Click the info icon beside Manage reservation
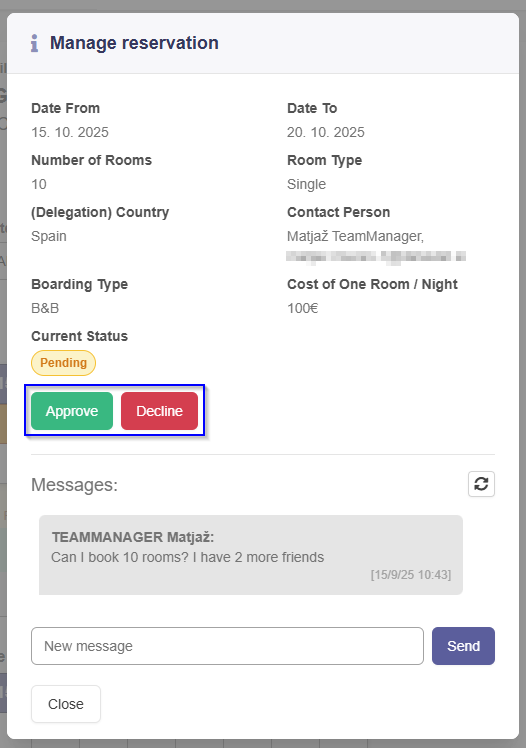This screenshot has height=748, width=526. pos(34,43)
